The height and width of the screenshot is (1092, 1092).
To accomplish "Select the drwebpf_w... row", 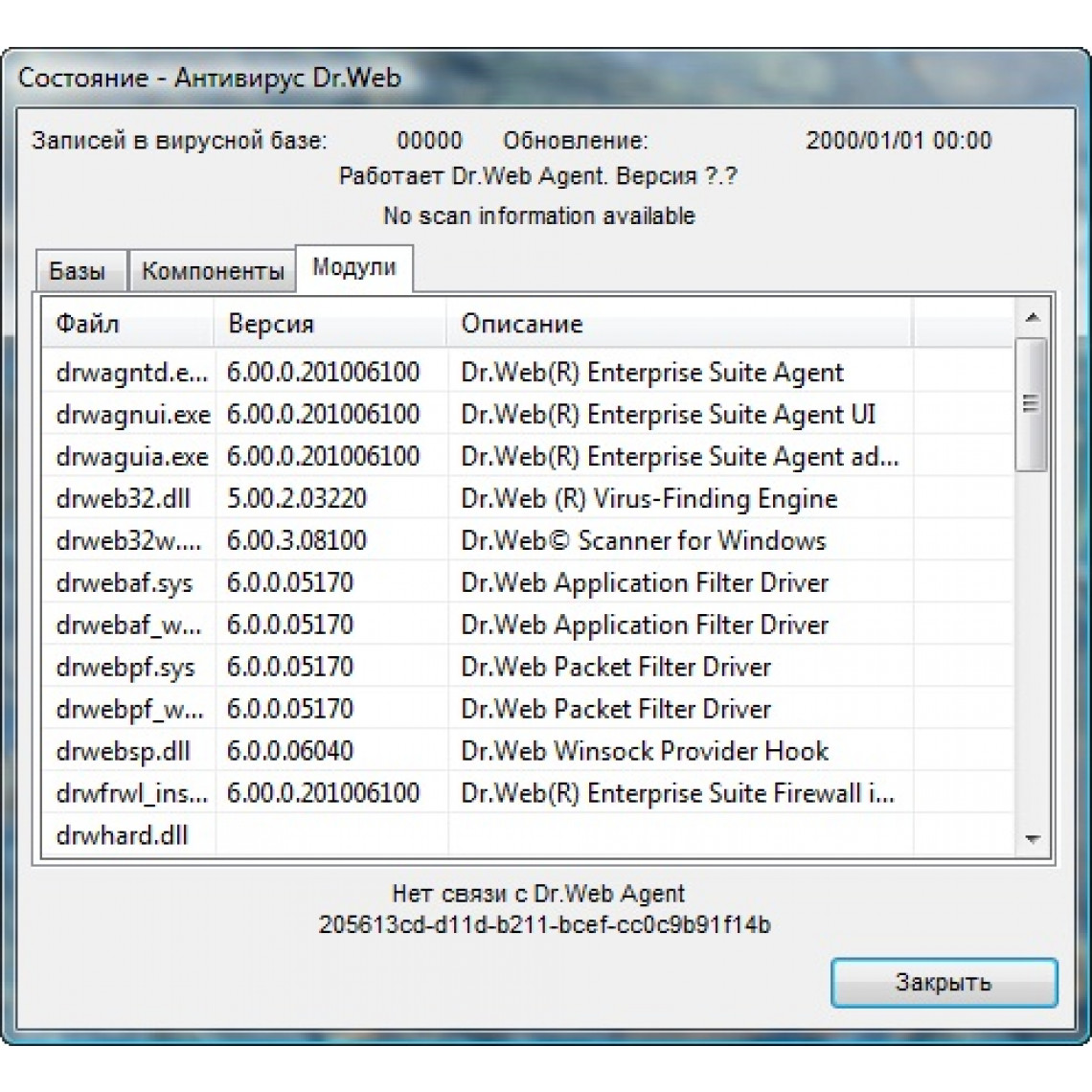I will click(x=527, y=709).
